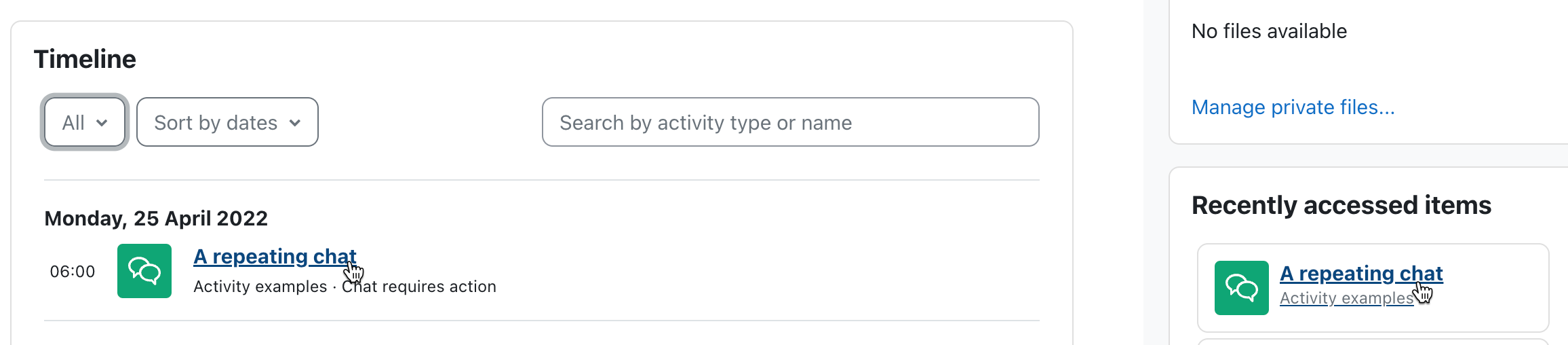Open A repeating chat in Recently accessed items
Image resolution: width=1568 pixels, height=345 pixels.
pos(1361,274)
